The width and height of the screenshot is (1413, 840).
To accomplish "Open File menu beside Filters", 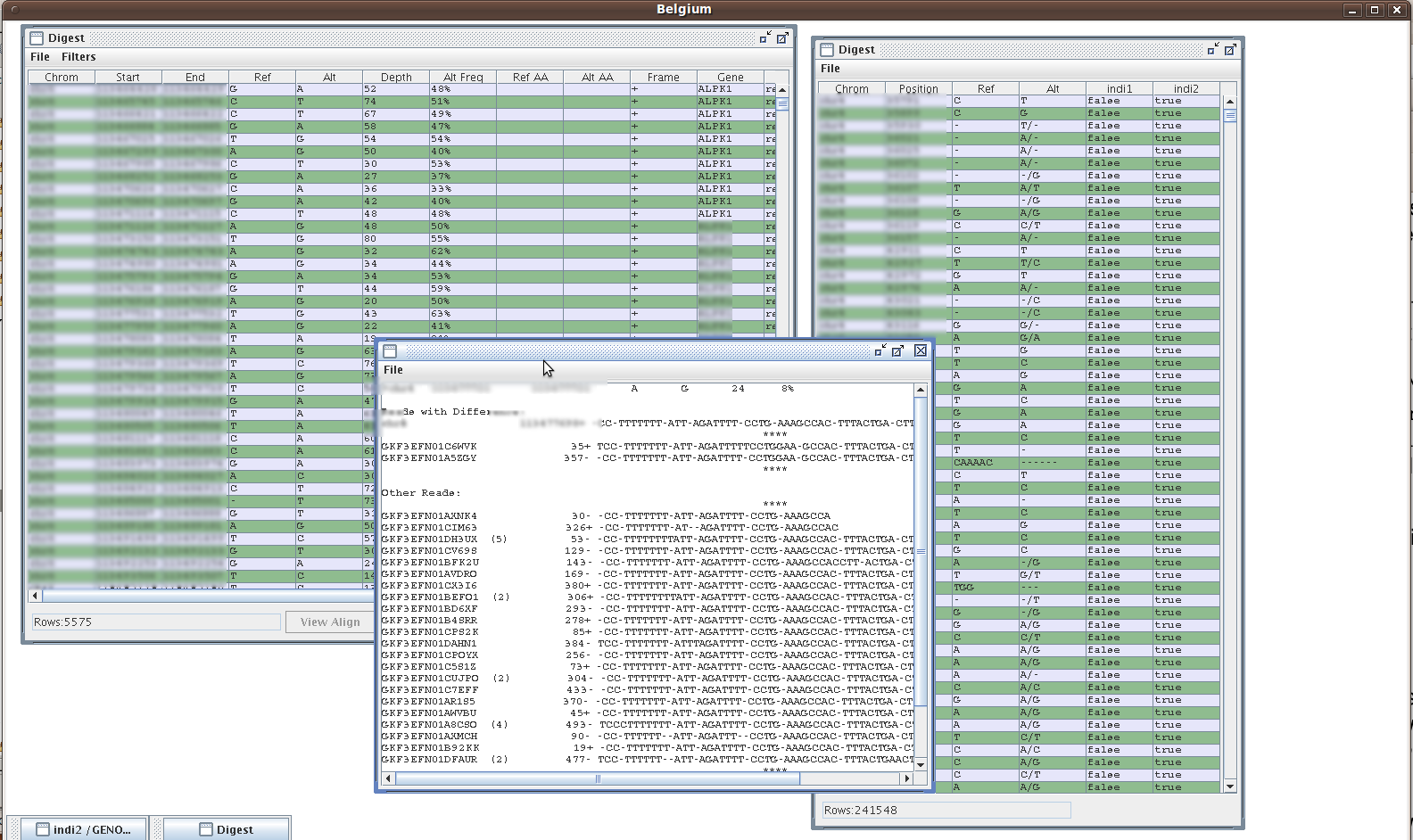I will click(40, 57).
